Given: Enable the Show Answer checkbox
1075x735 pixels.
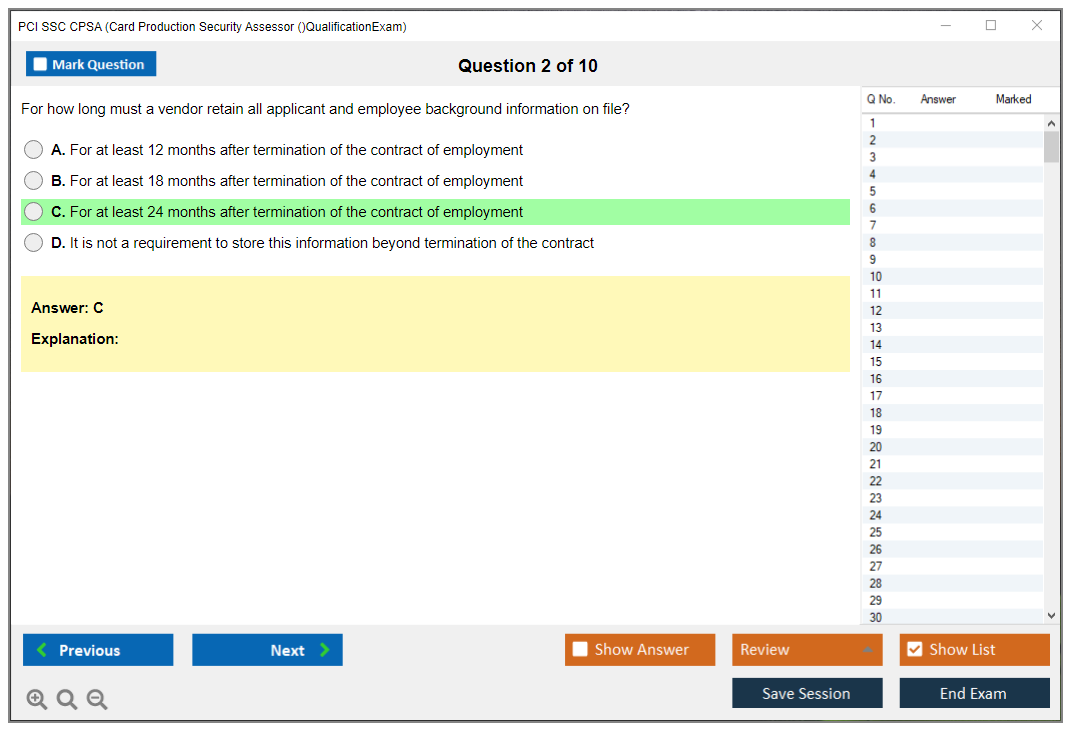Looking at the screenshot, I should tap(580, 650).
